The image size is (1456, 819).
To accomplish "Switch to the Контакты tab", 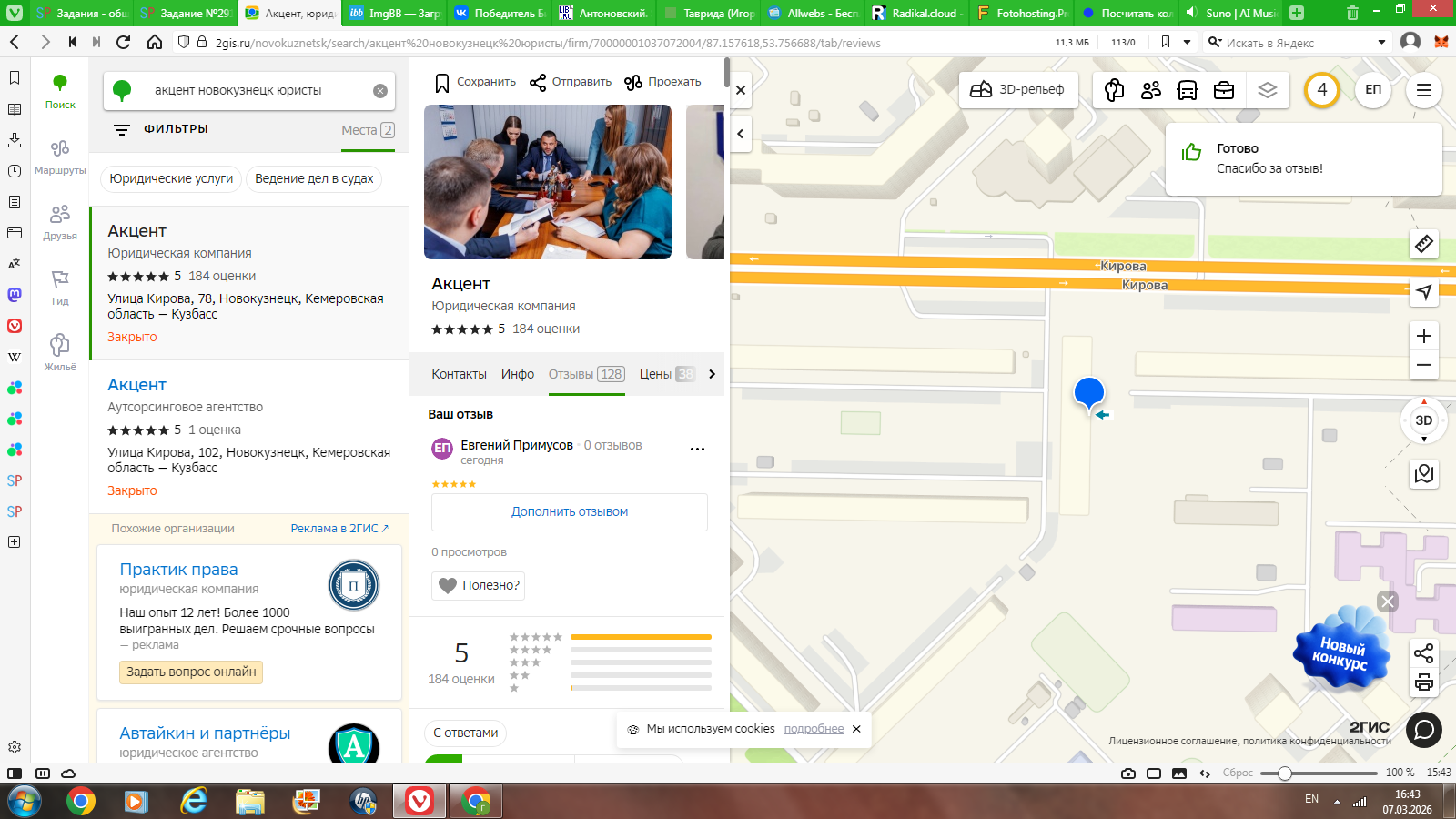I will pos(459,374).
